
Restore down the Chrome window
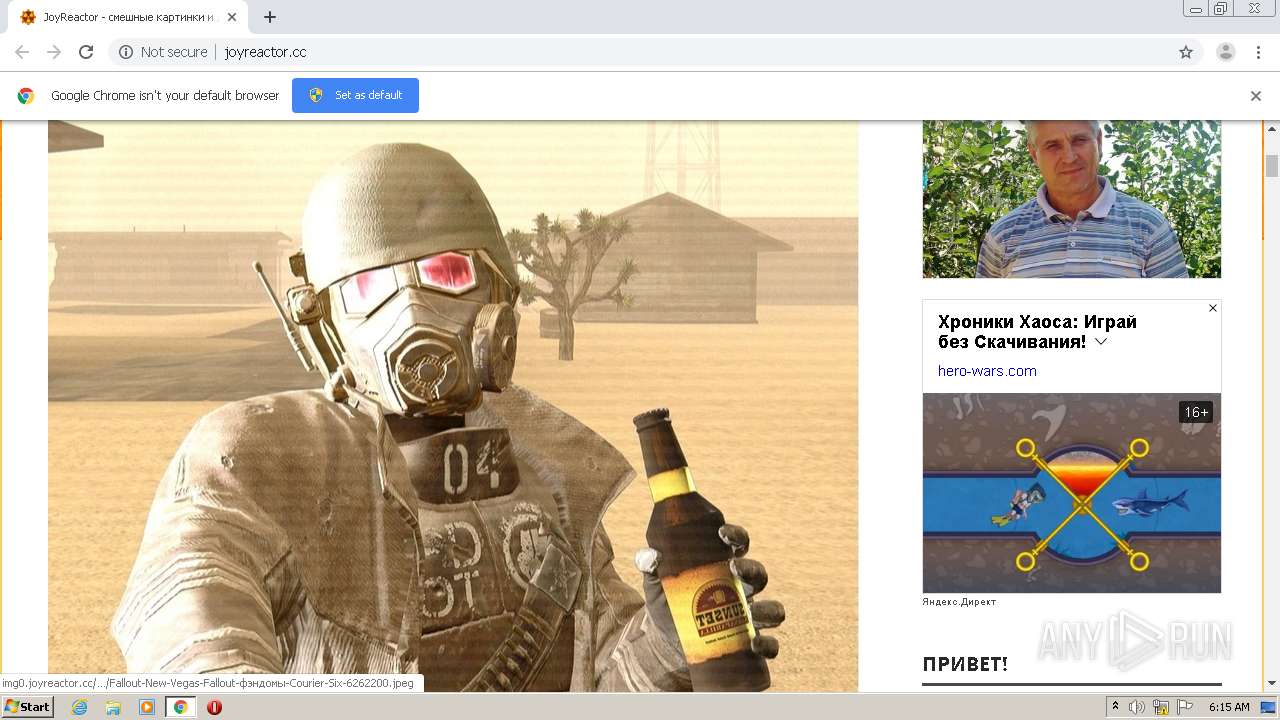click(x=1221, y=9)
